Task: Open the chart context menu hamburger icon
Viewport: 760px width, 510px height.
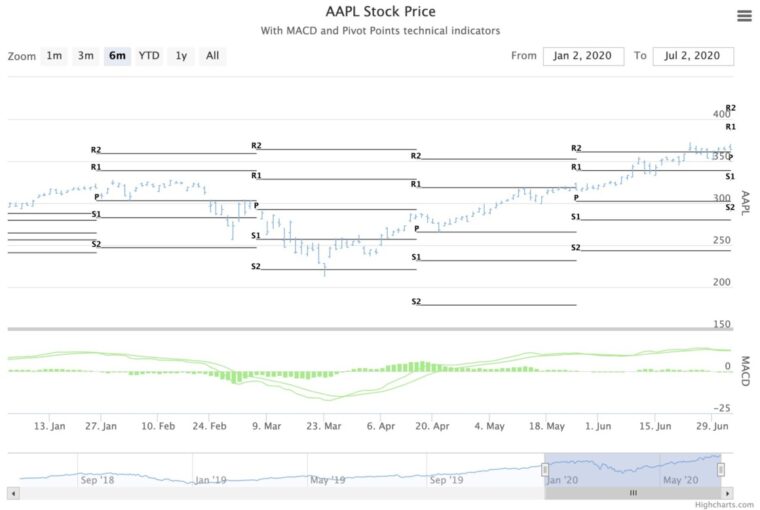Action: coord(743,16)
